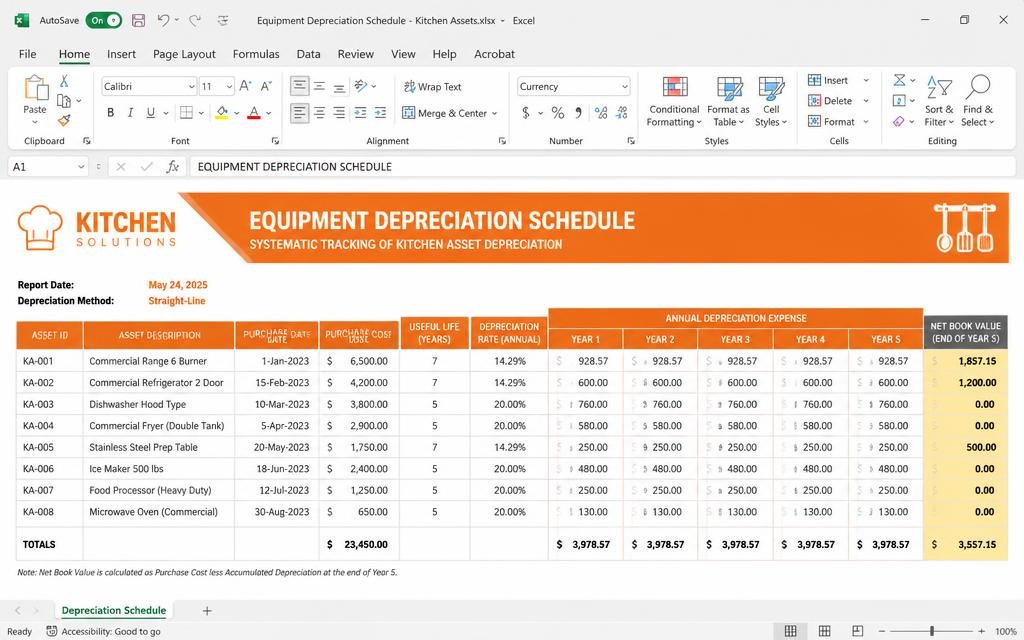Click the Fill down icon in Editing
Viewport: 1024px width, 640px height.
pyautogui.click(x=899, y=101)
